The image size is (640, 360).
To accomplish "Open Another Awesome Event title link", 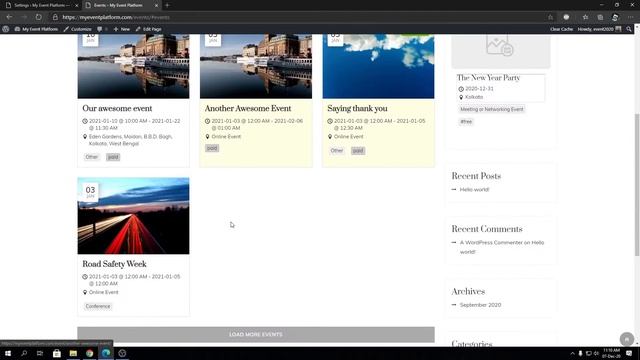I will (x=248, y=108).
